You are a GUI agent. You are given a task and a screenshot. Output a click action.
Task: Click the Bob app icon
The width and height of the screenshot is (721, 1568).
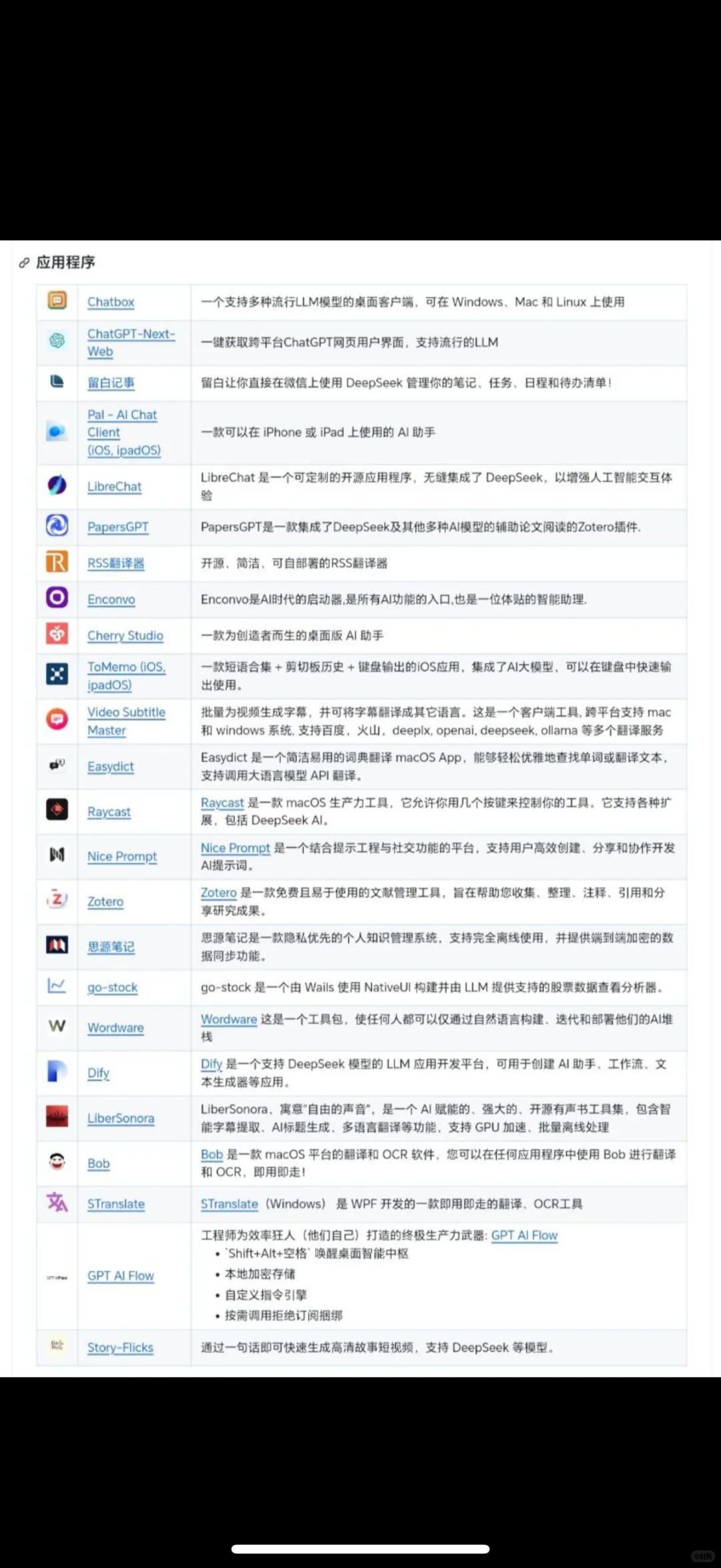[57, 1161]
